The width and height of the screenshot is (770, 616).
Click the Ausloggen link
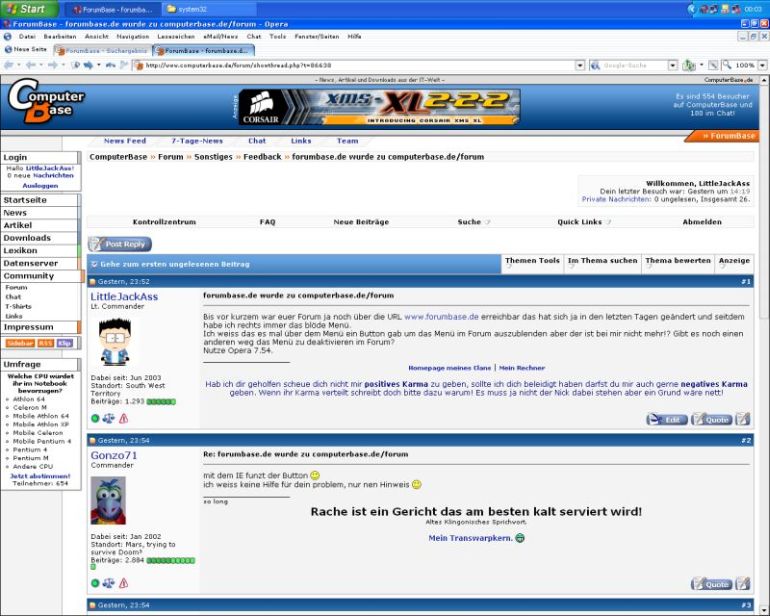tap(40, 186)
